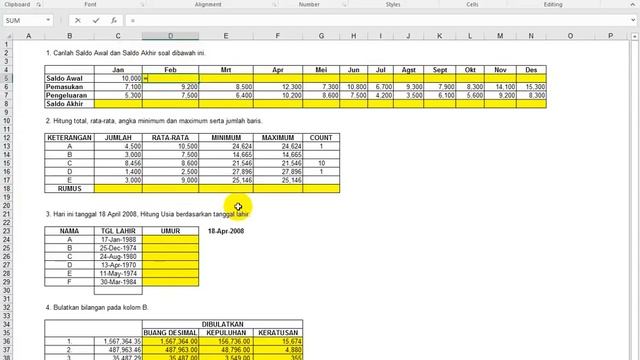Open the Font group dialog launcher
Screen dimensions: 640x360
pos(142,4)
